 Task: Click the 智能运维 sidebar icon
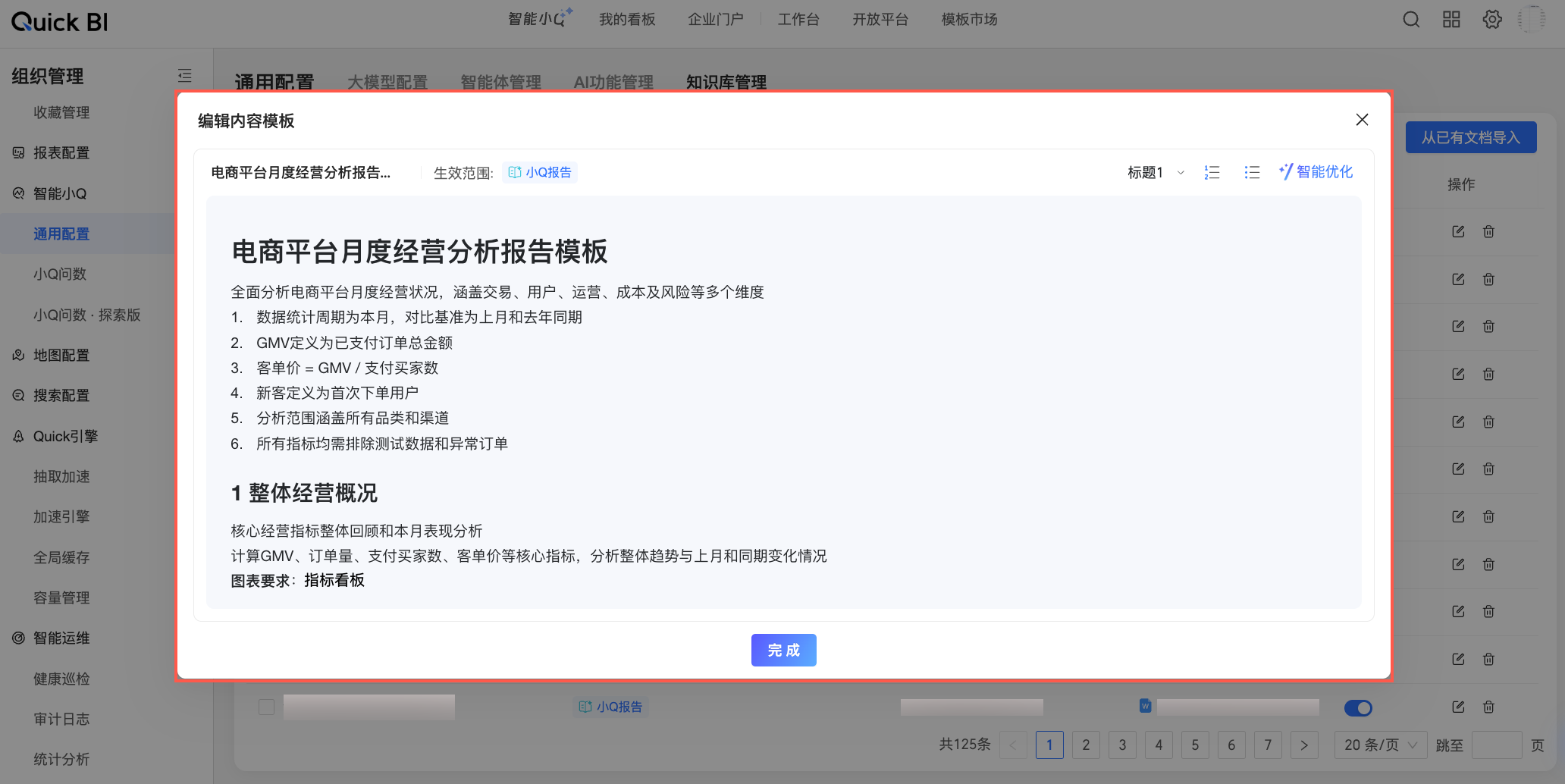19,638
